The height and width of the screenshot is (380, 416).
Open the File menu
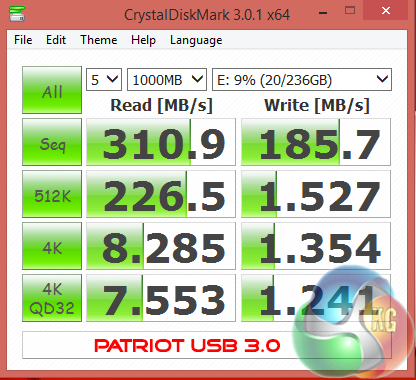pos(23,40)
